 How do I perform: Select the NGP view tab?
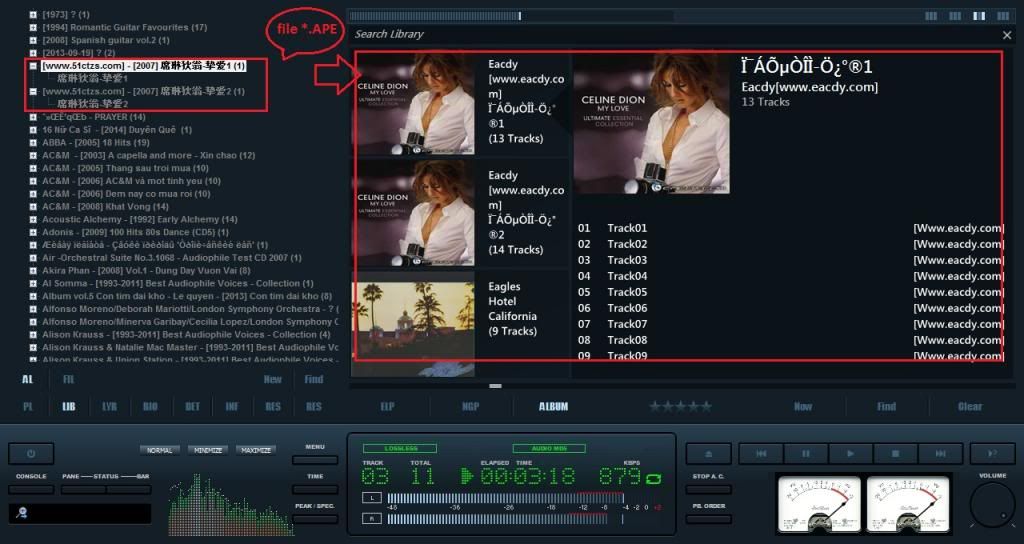coord(470,406)
